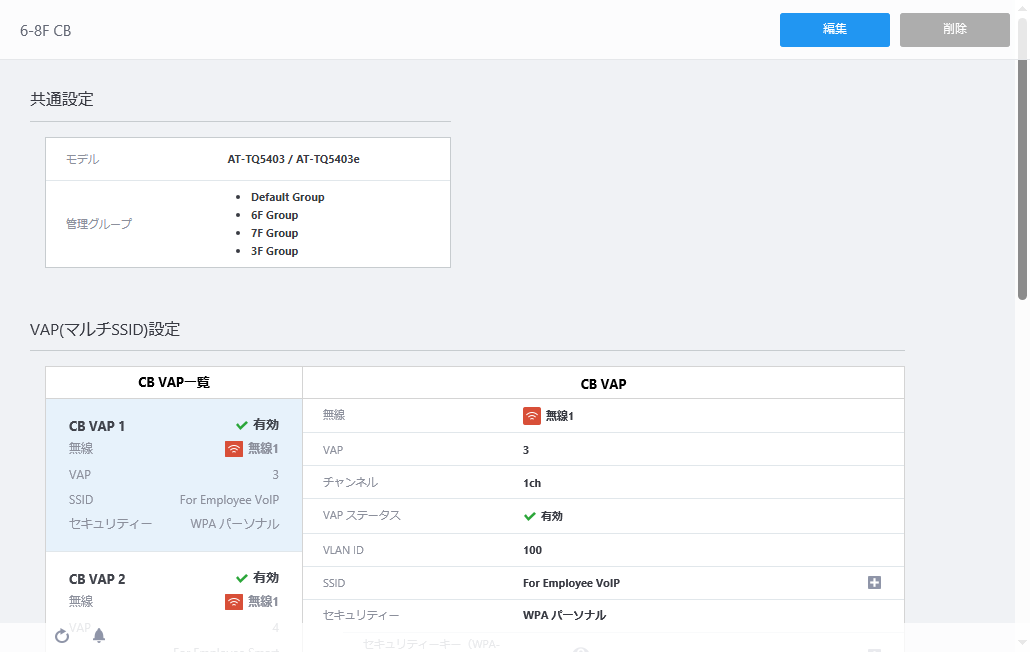Click the 管理グループ label
This screenshot has height=652, width=1030.
point(99,224)
